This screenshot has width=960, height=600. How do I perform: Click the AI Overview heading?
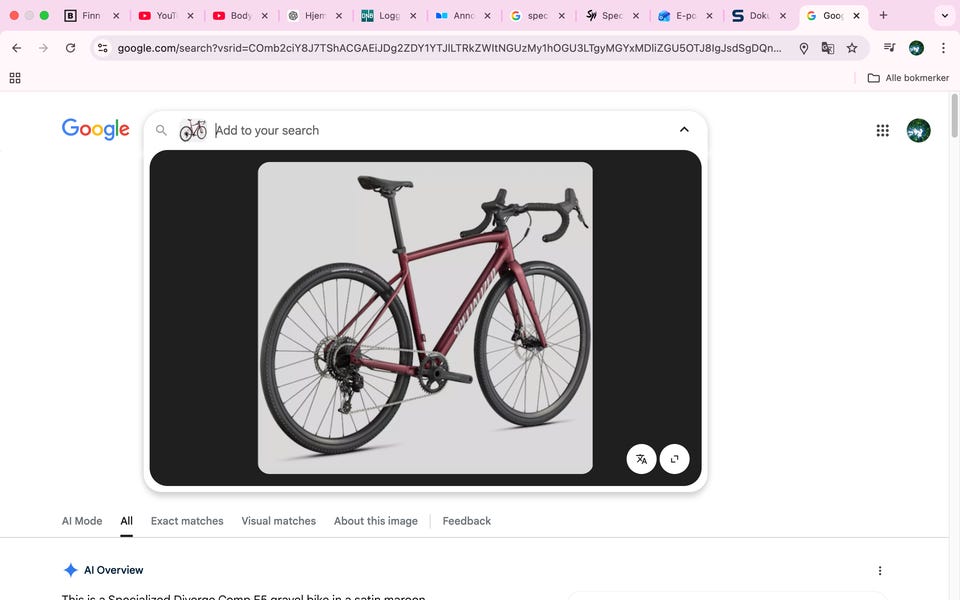coord(113,570)
